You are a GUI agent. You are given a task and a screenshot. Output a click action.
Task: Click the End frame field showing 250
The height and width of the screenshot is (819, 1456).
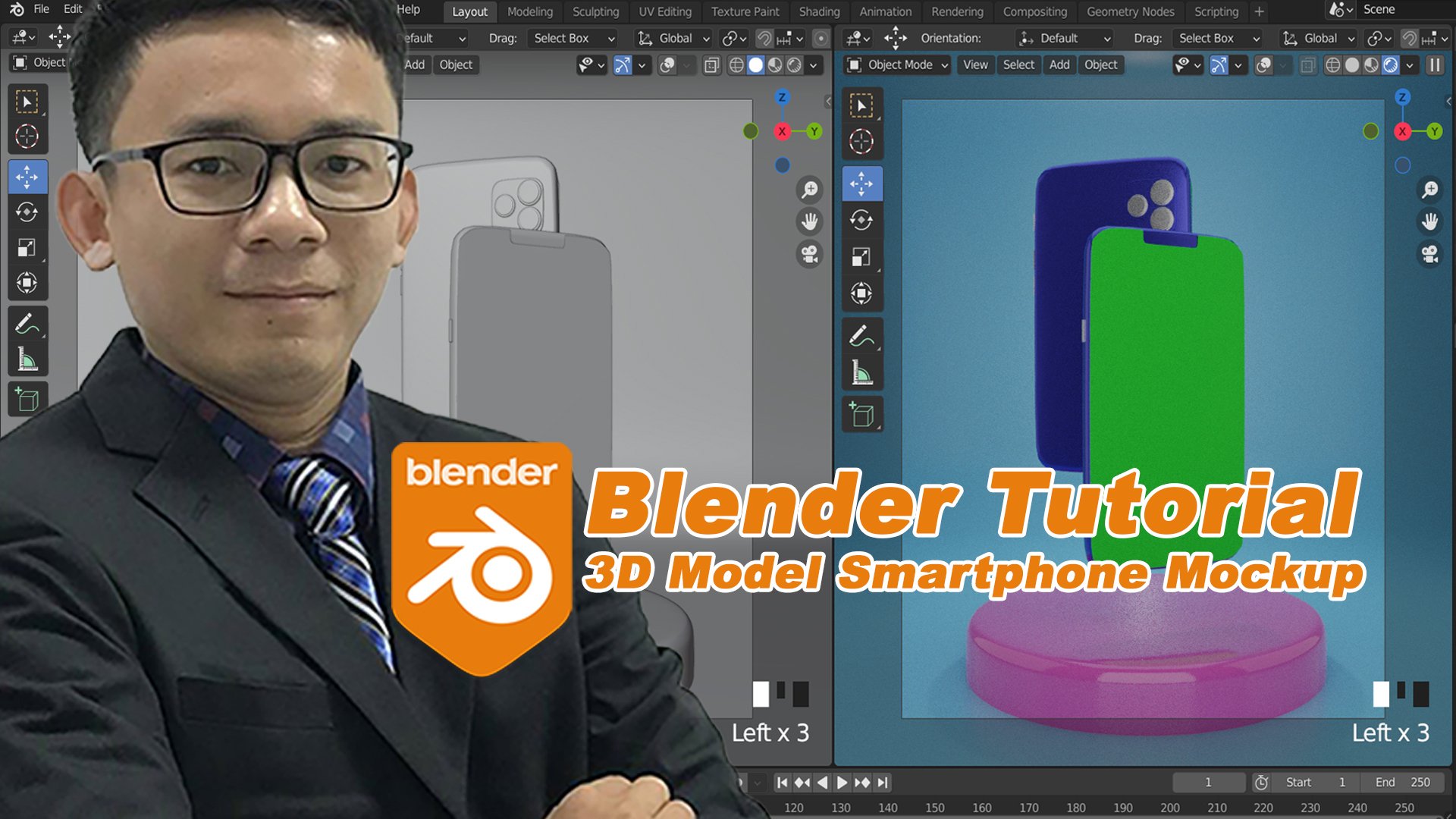click(1403, 782)
